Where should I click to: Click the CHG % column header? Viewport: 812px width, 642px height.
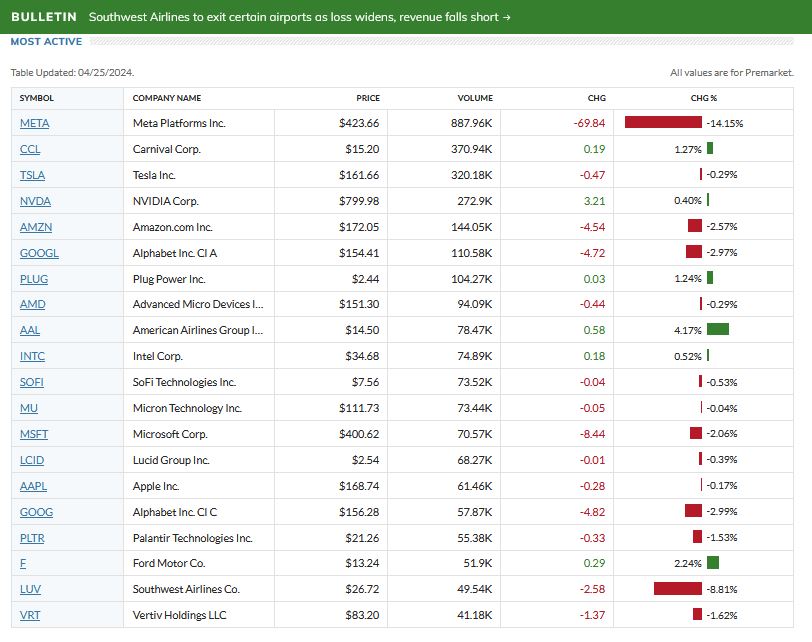tap(704, 98)
